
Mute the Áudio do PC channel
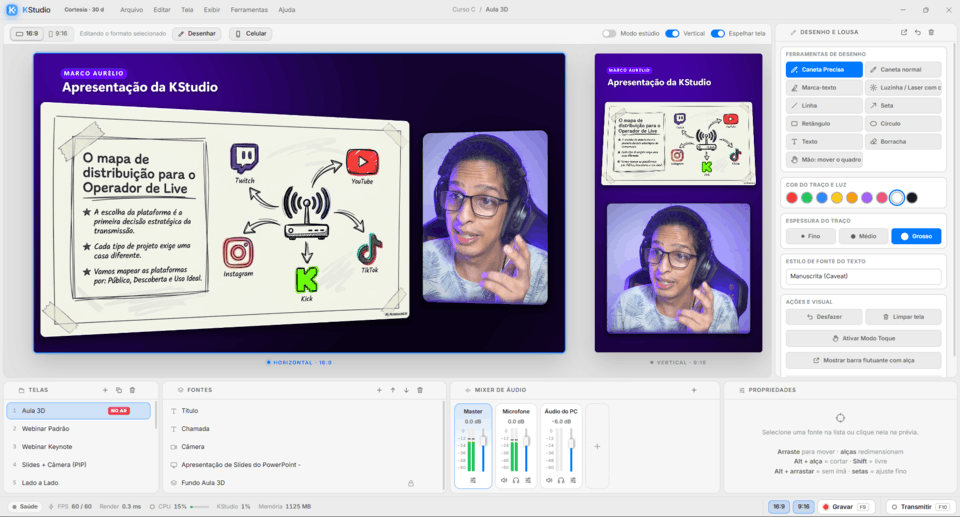pyautogui.click(x=549, y=480)
